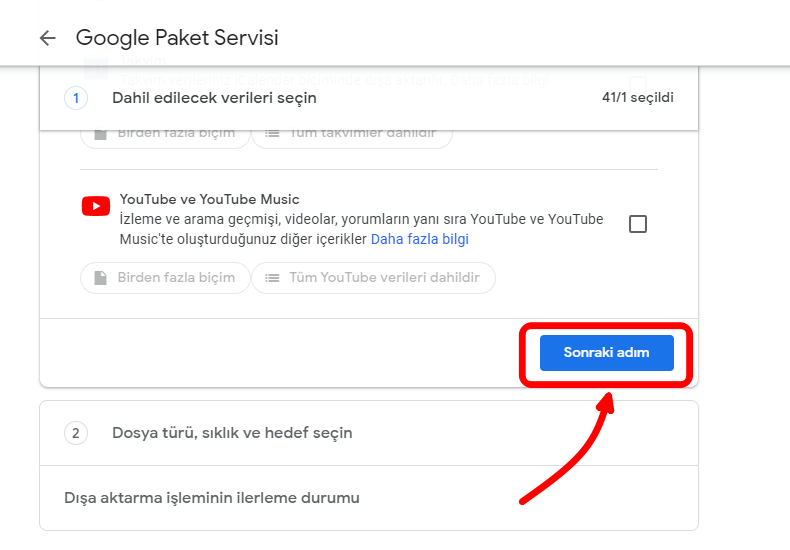The width and height of the screenshot is (790, 550).
Task: Click the '41/1 seçildi' selection count
Action: [637, 98]
